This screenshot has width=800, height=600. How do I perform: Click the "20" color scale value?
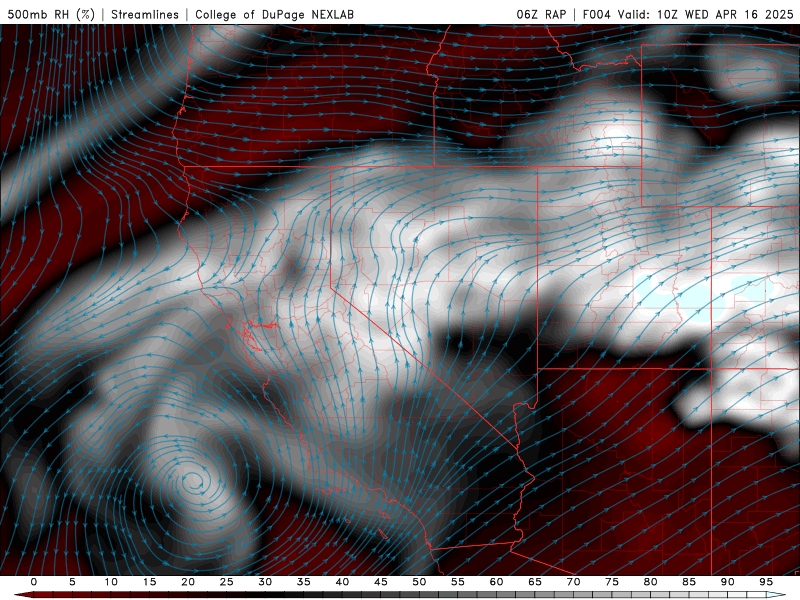tap(188, 582)
